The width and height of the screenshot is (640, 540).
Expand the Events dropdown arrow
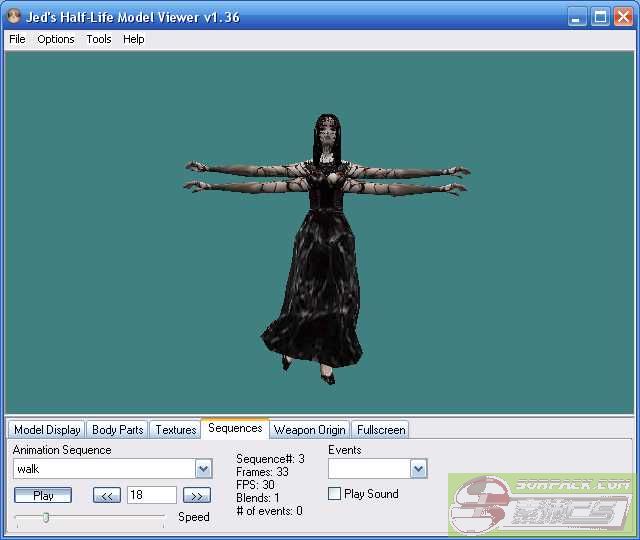pyautogui.click(x=418, y=469)
